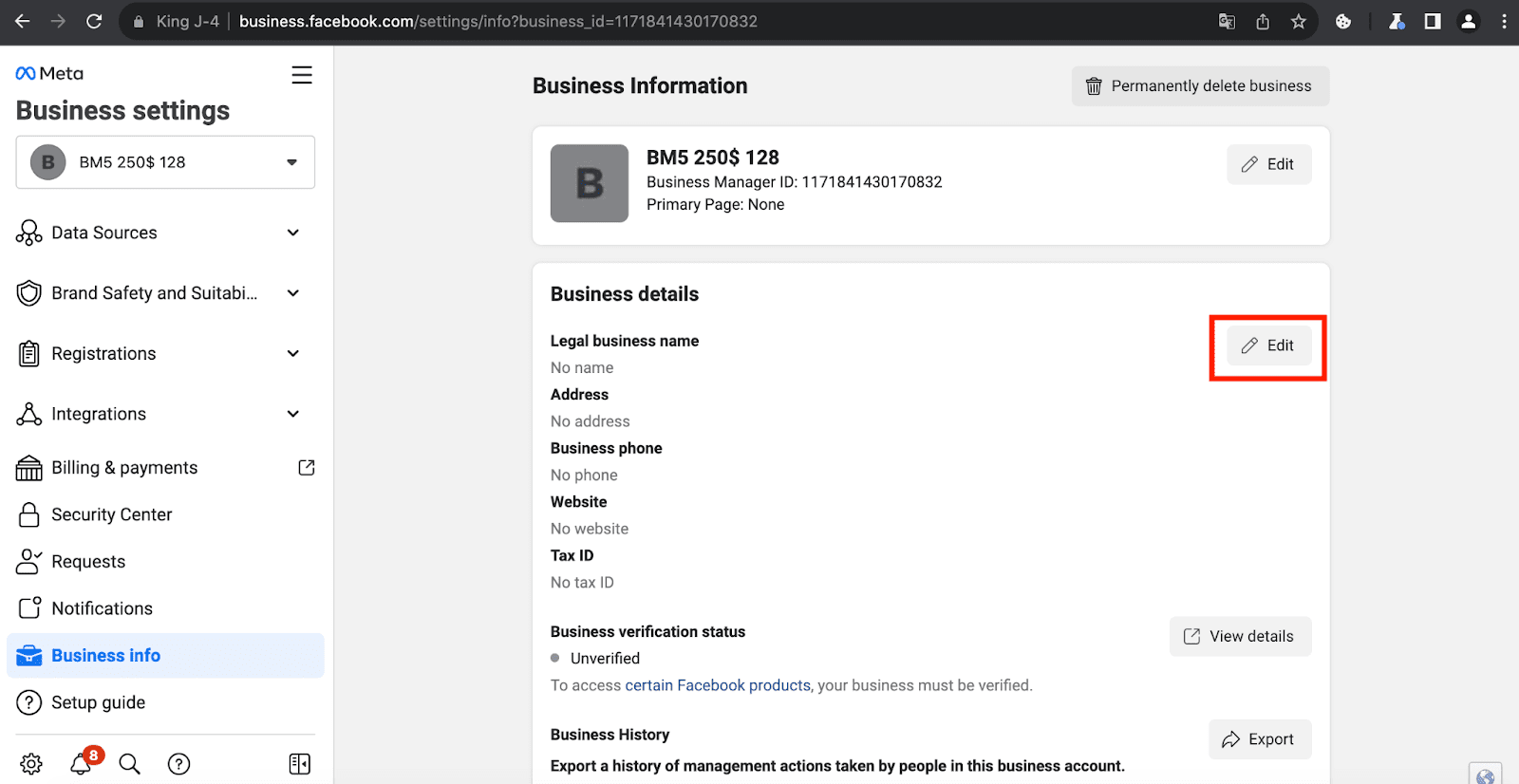
Task: Click Brand Safety shield icon
Action: (29, 293)
